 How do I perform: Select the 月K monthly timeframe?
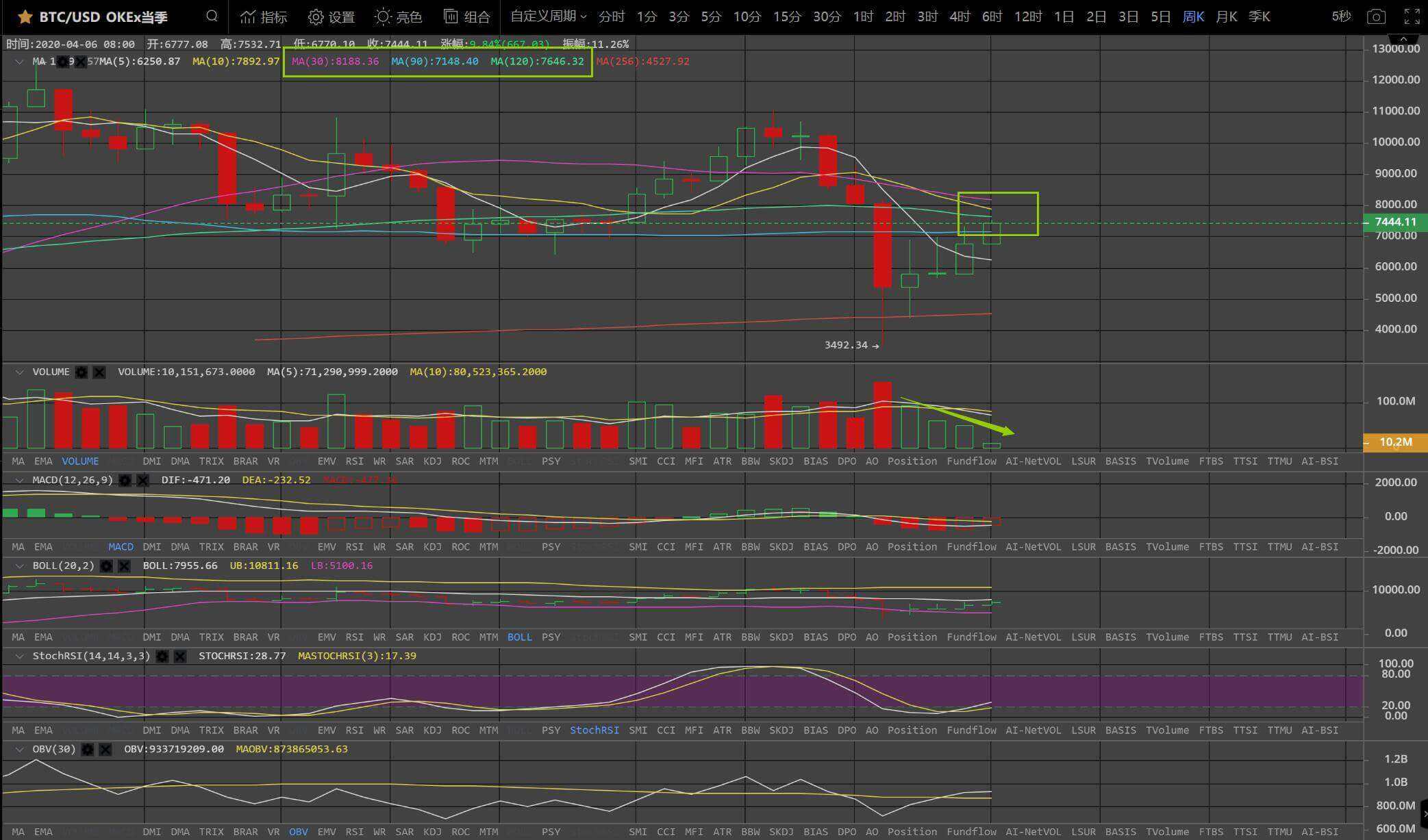pos(1227,16)
